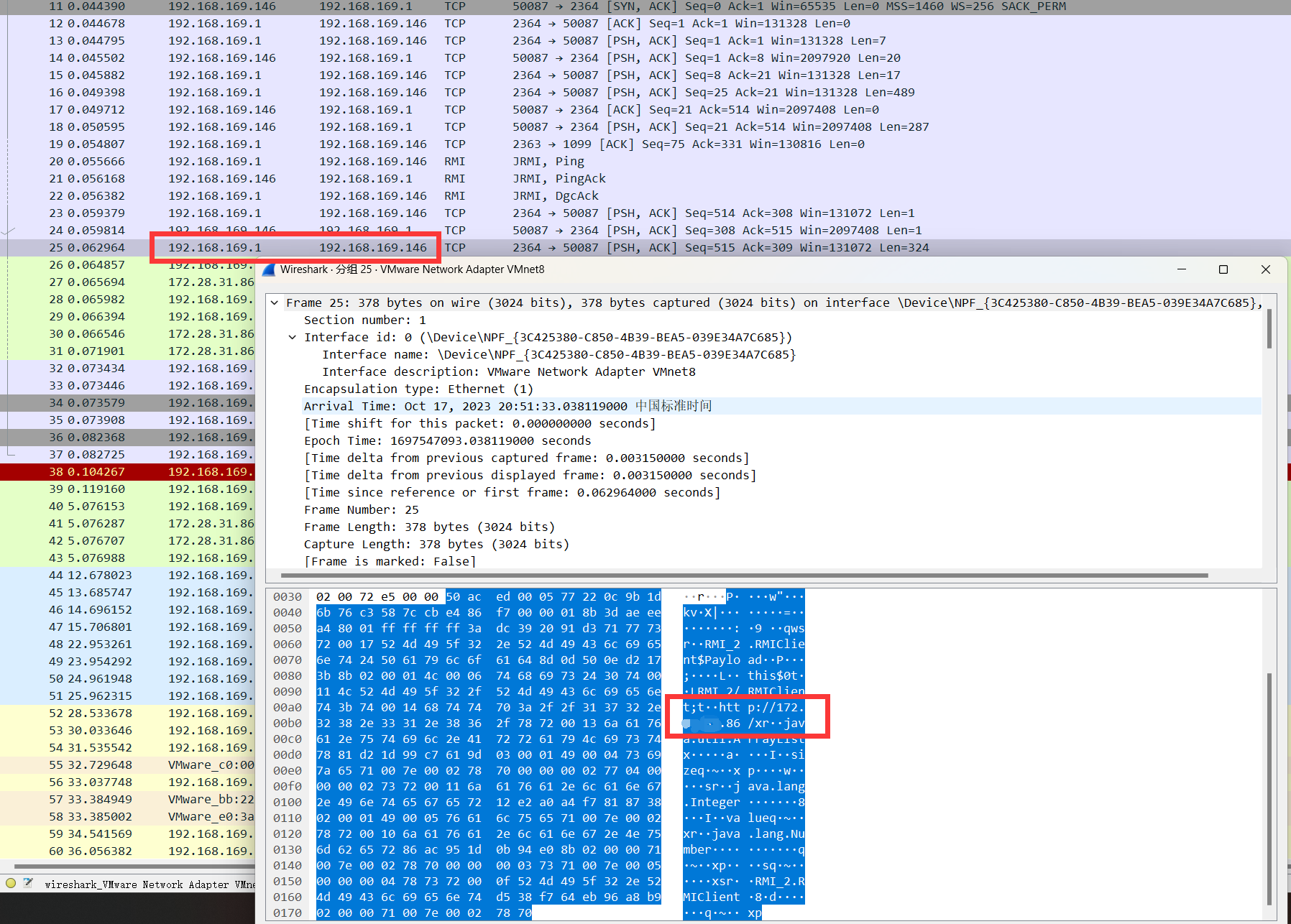Collapse the Interface id tree node
The height and width of the screenshot is (924, 1291).
[x=293, y=338]
